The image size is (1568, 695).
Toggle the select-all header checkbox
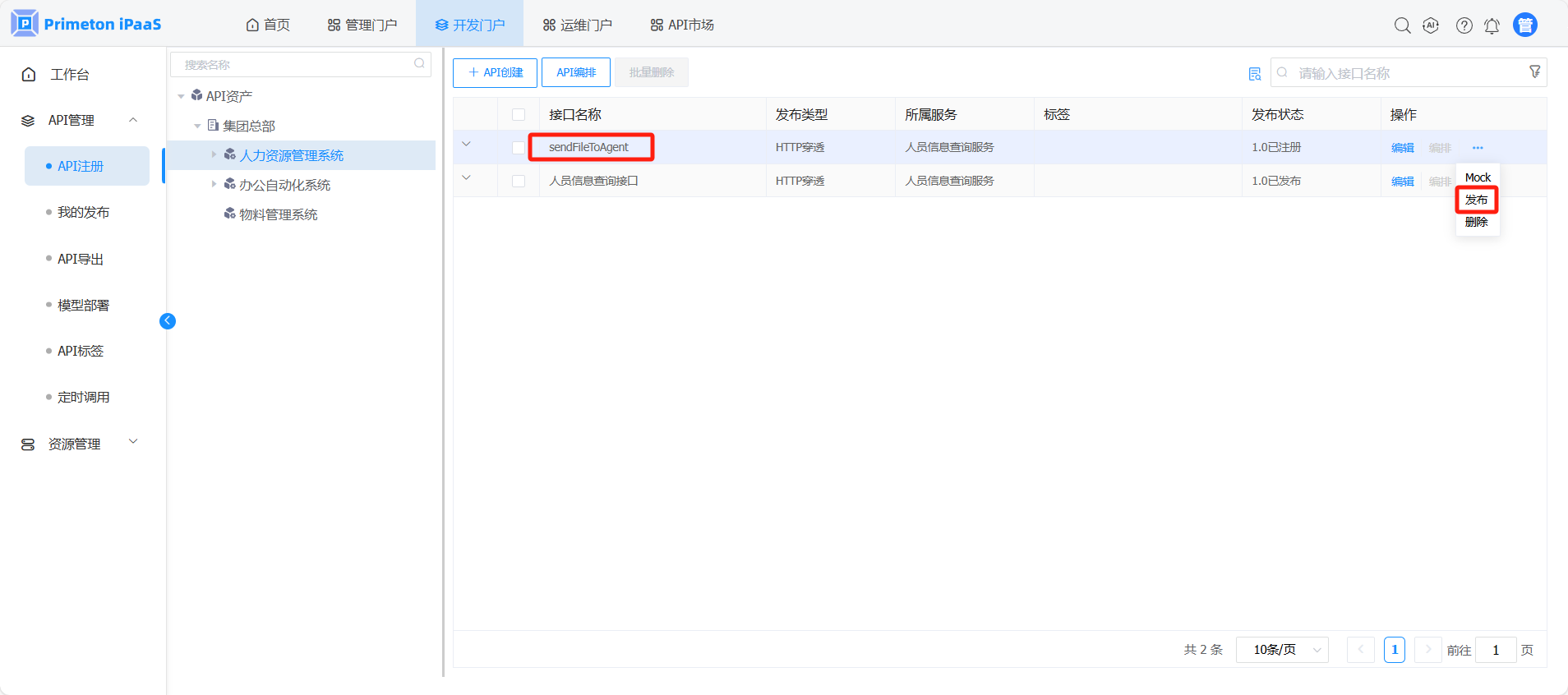click(x=519, y=114)
